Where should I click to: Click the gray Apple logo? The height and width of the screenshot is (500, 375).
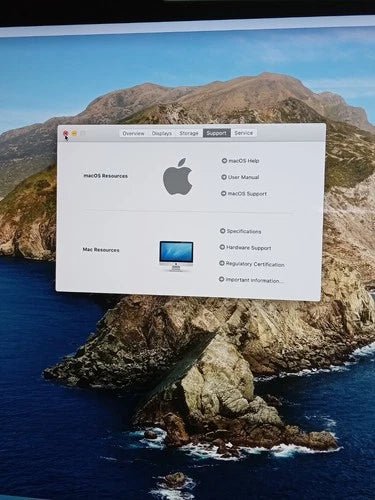(178, 177)
